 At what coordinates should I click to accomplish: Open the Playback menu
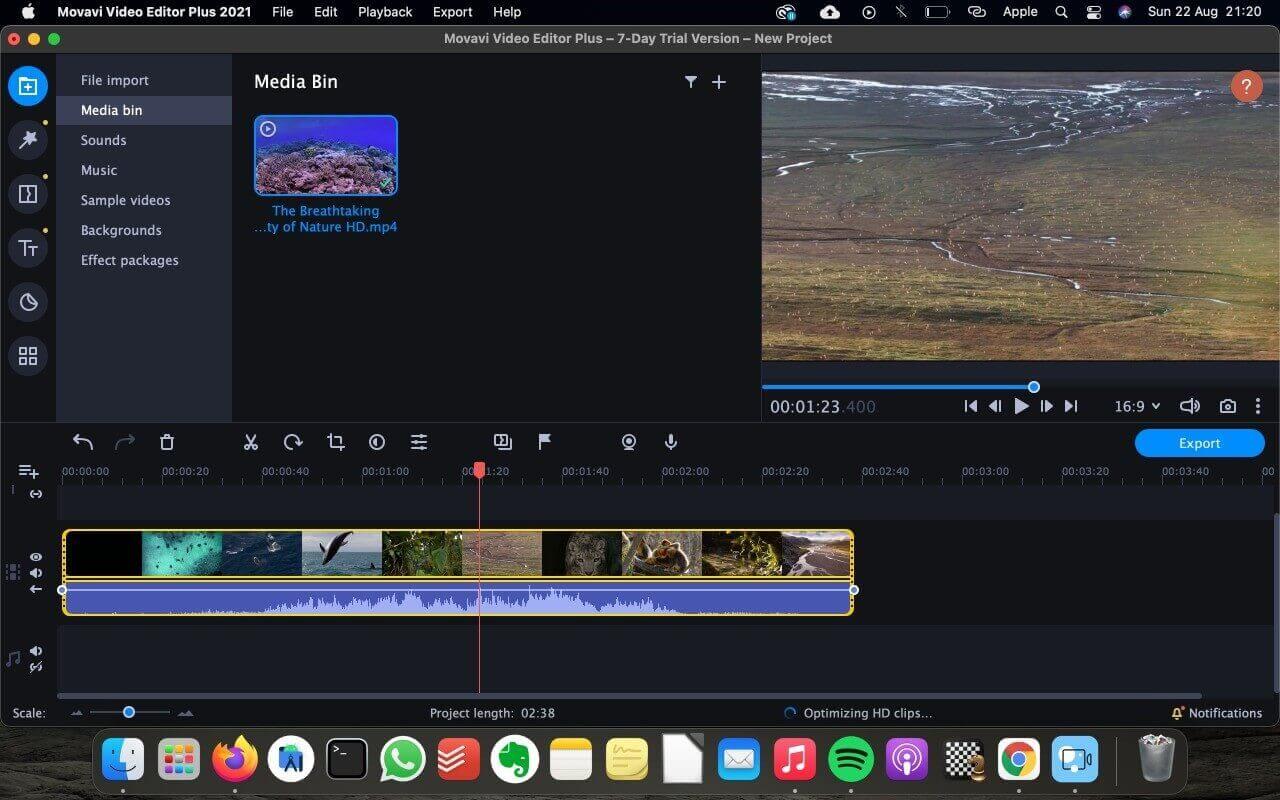[x=385, y=12]
